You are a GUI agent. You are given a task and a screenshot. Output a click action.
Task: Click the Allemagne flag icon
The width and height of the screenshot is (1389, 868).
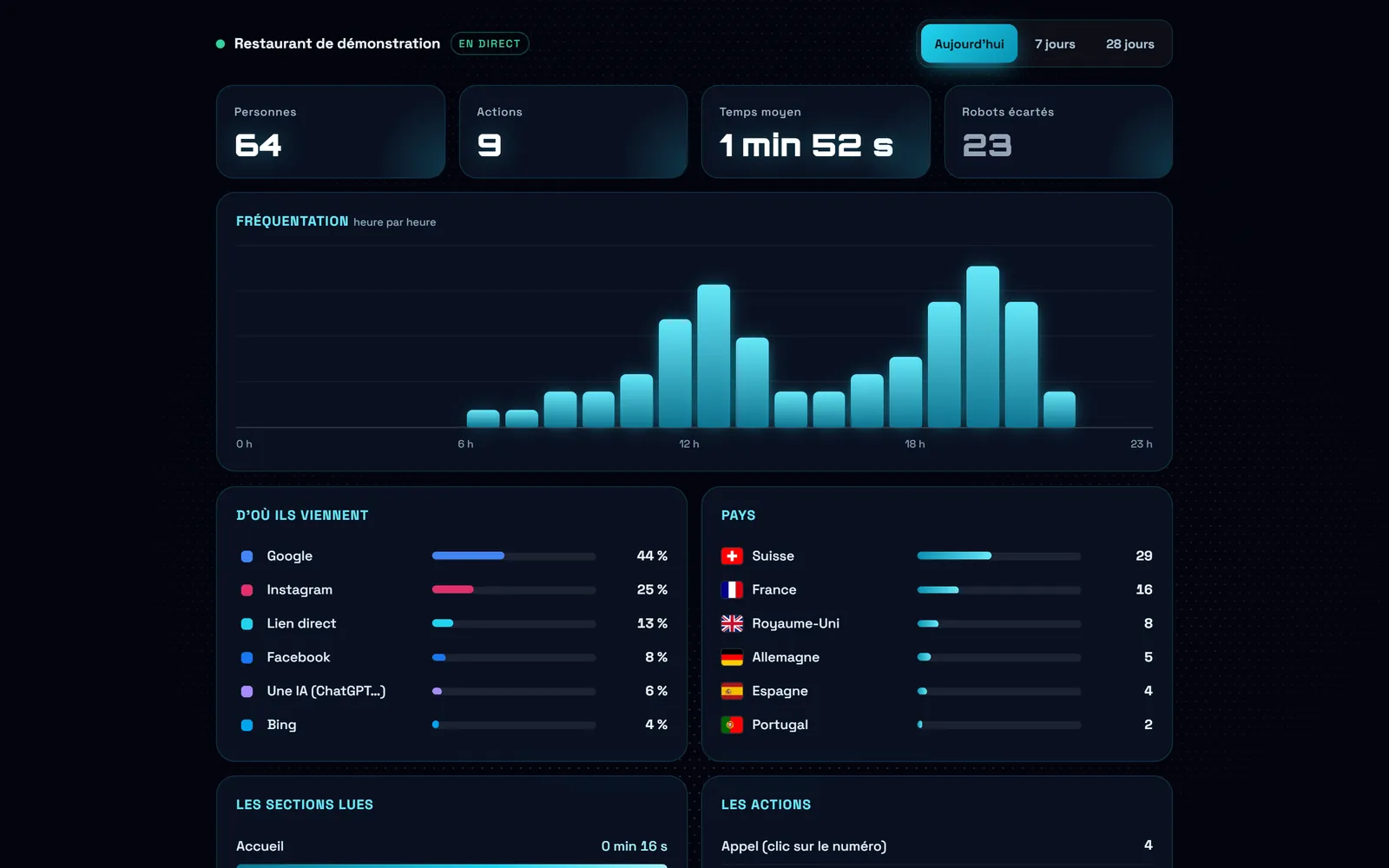pyautogui.click(x=732, y=657)
